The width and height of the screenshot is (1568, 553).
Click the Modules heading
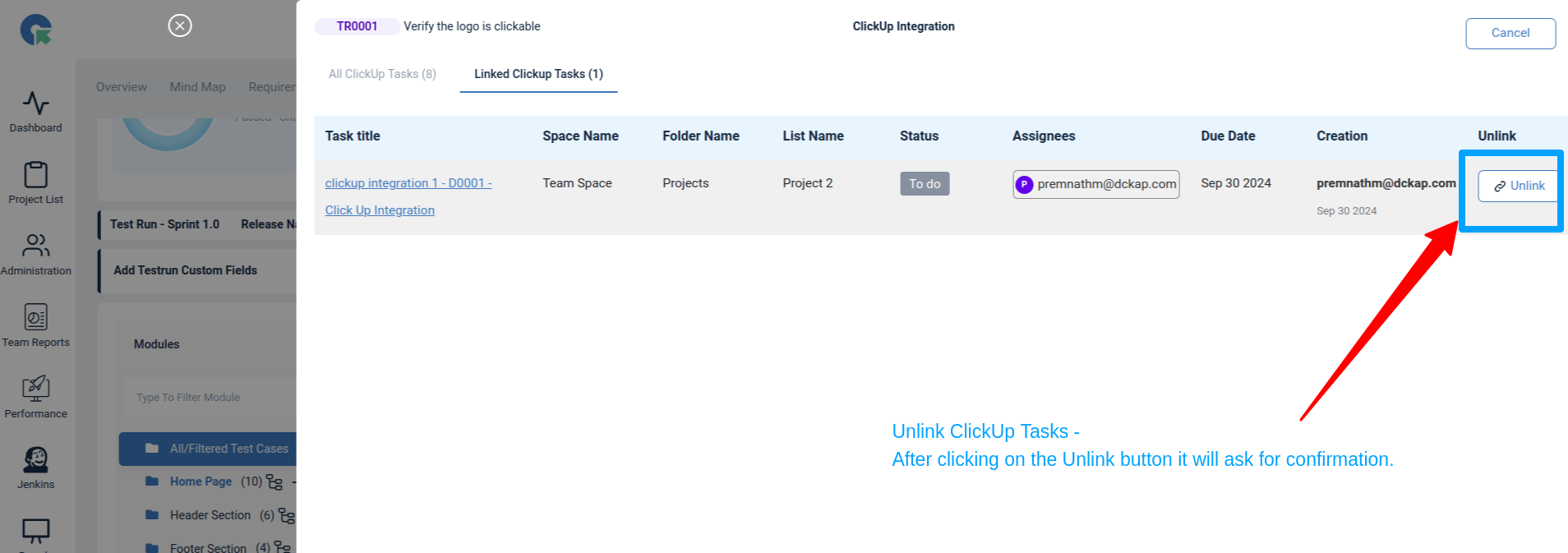(156, 344)
